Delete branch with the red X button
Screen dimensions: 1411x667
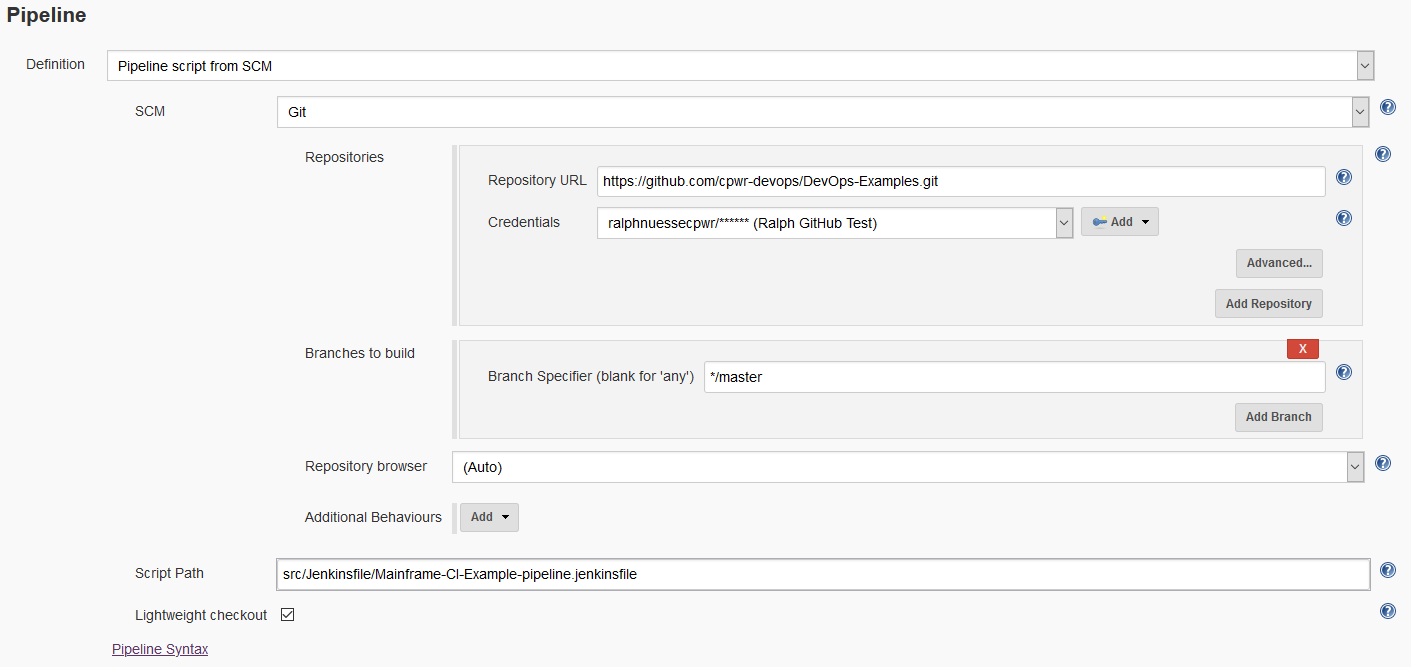click(x=1302, y=348)
